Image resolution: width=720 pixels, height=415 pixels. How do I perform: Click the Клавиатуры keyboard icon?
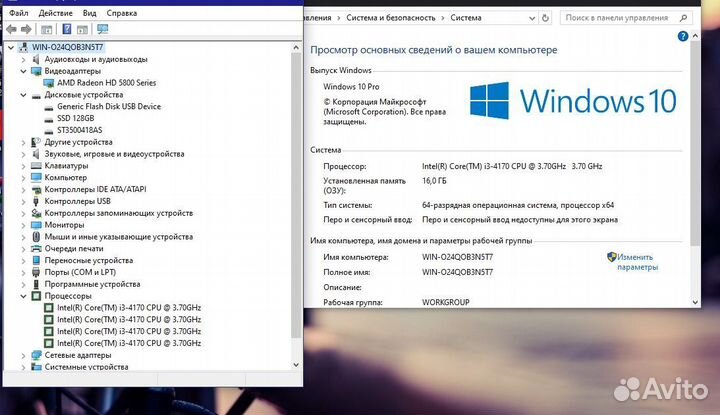pyautogui.click(x=36, y=166)
